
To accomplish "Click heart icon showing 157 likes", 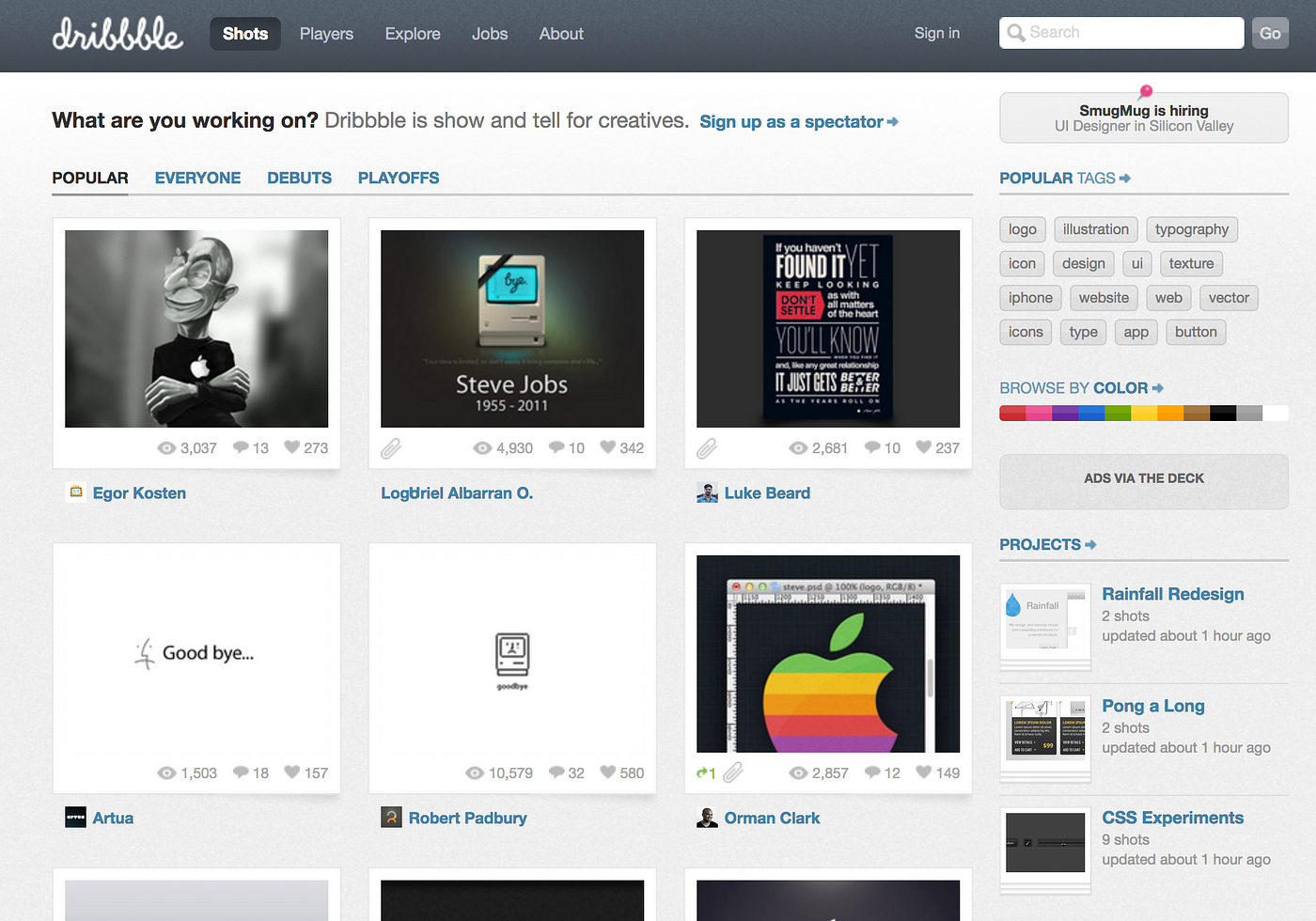I will pyautogui.click(x=292, y=773).
